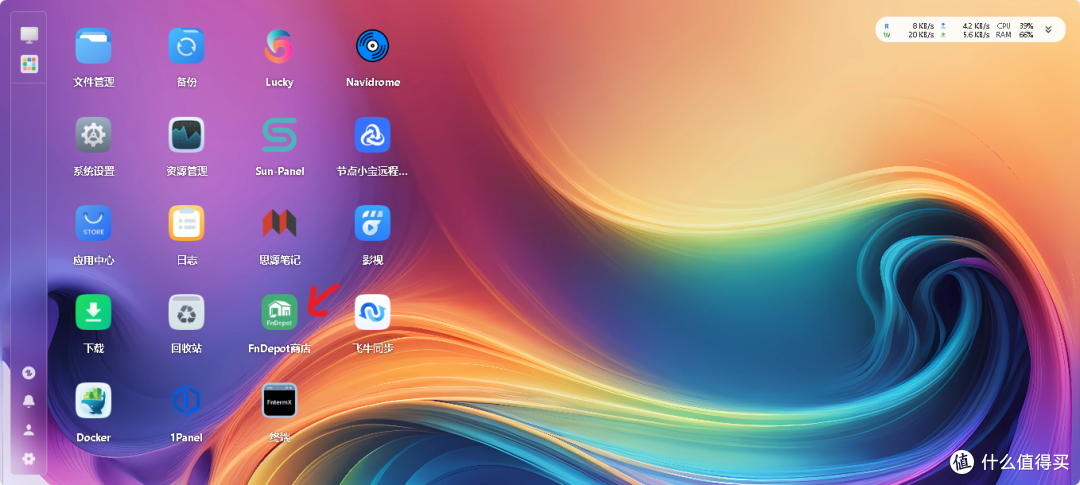1080x485 pixels.
Task: Launch the Docker app
Action: tap(93, 400)
